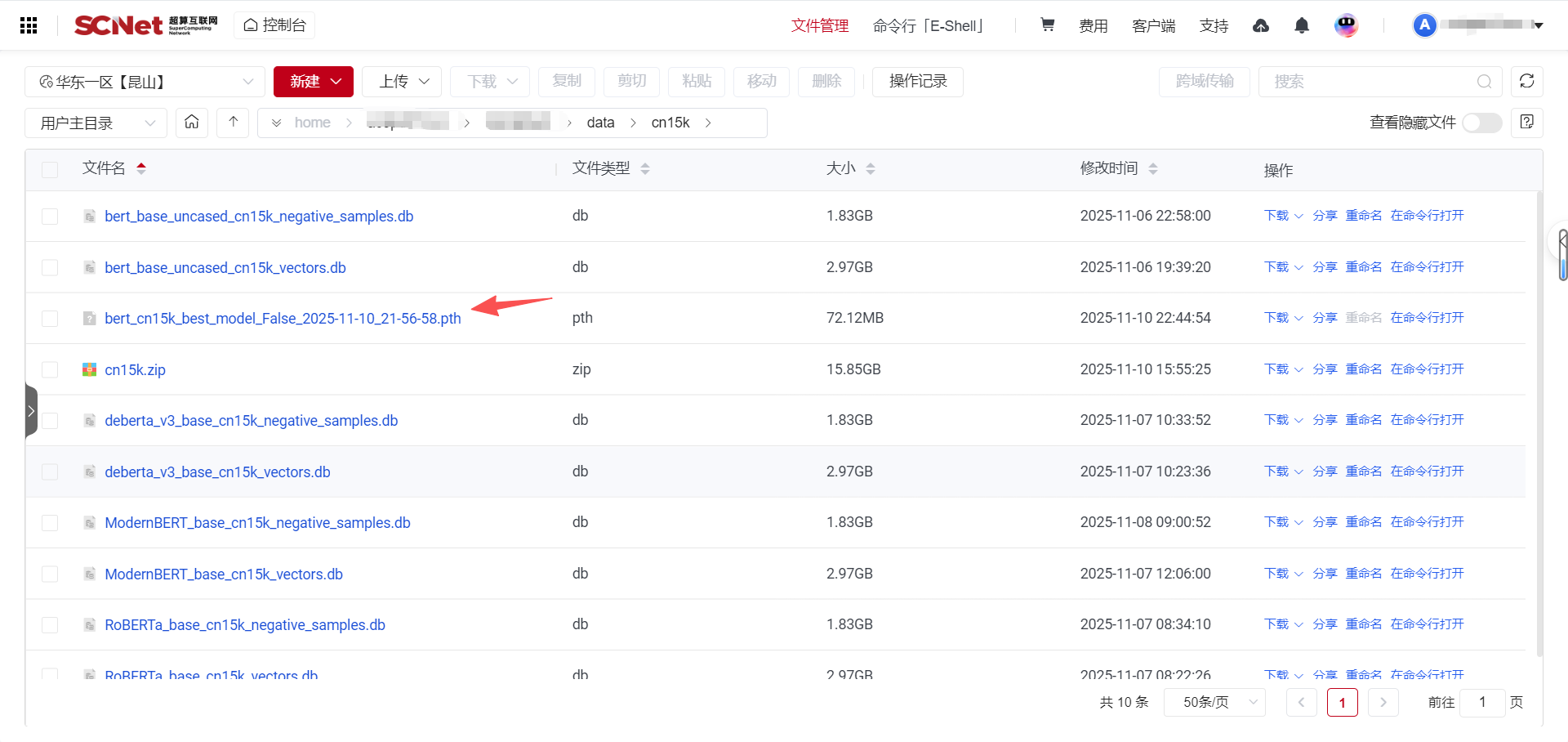The height and width of the screenshot is (742, 1568).
Task: Click the home icon in the path bar
Action: (191, 122)
